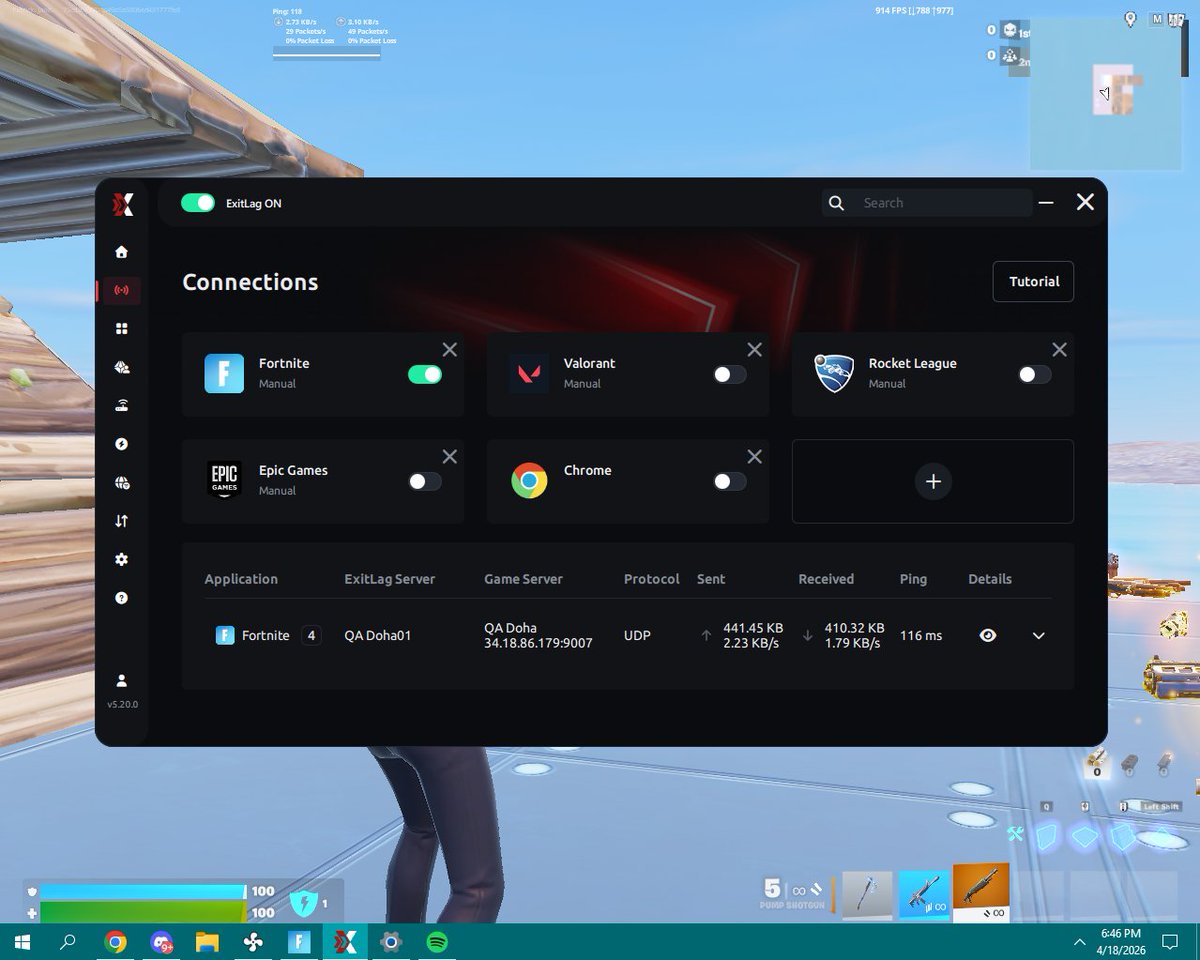
Task: Click the Ping column header
Action: [913, 579]
